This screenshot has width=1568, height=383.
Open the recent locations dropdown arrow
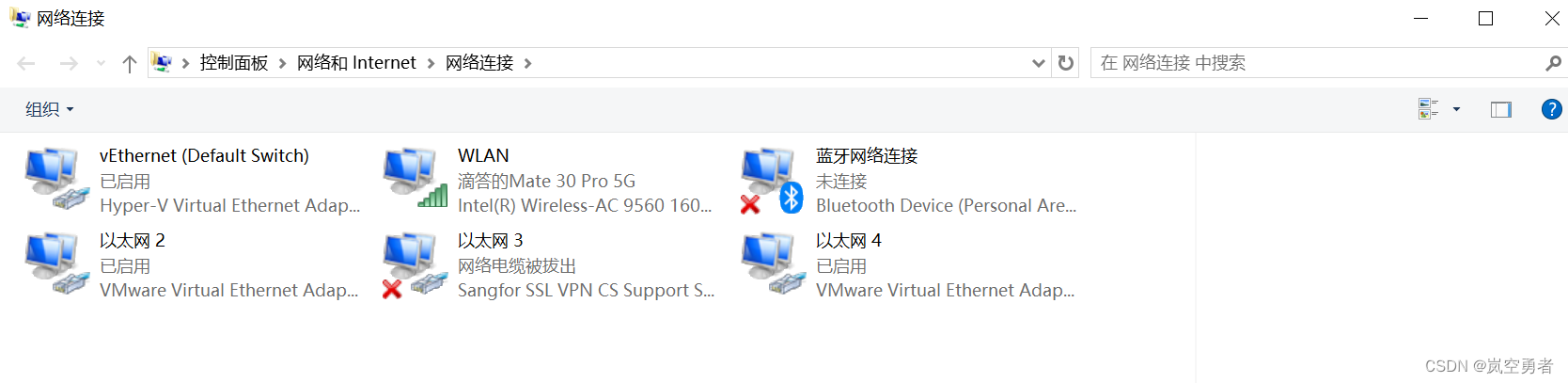(x=101, y=63)
